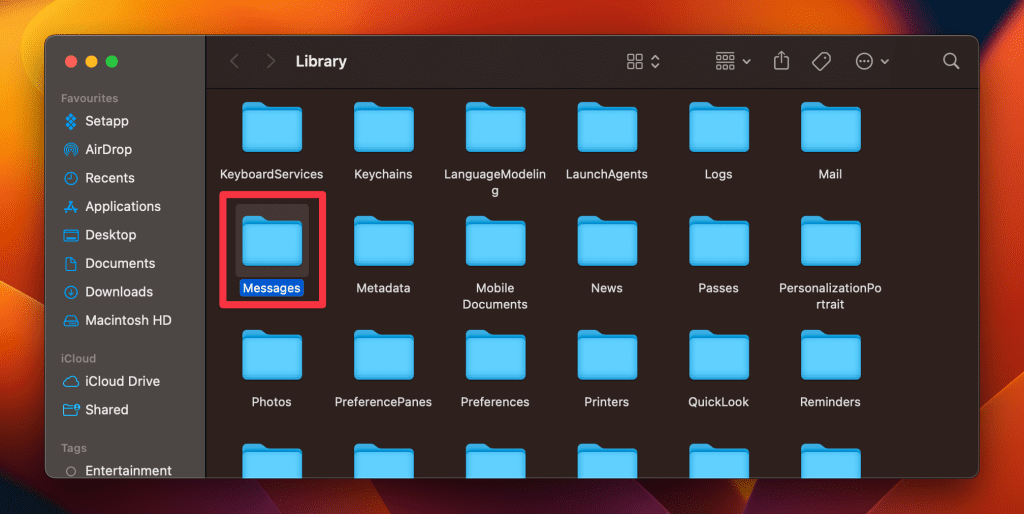Open the Passes folder

click(x=718, y=241)
